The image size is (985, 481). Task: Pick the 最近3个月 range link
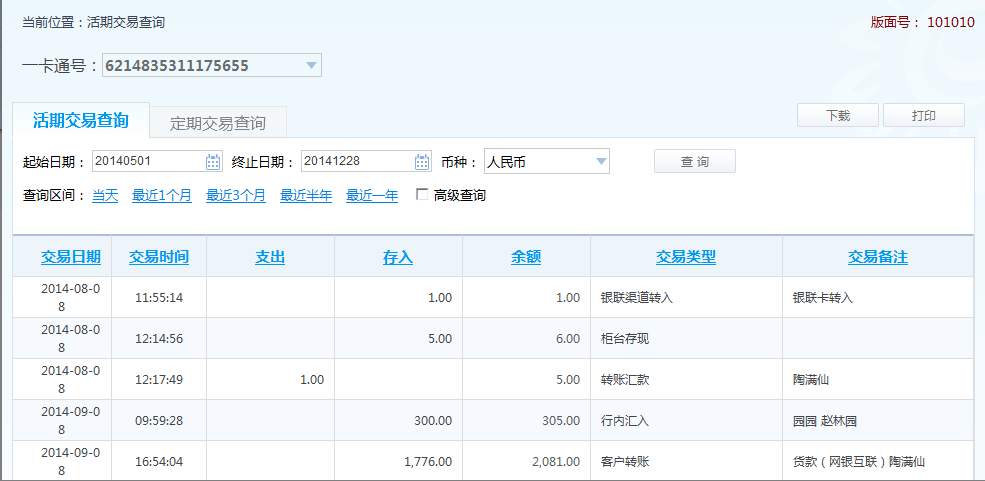click(236, 196)
